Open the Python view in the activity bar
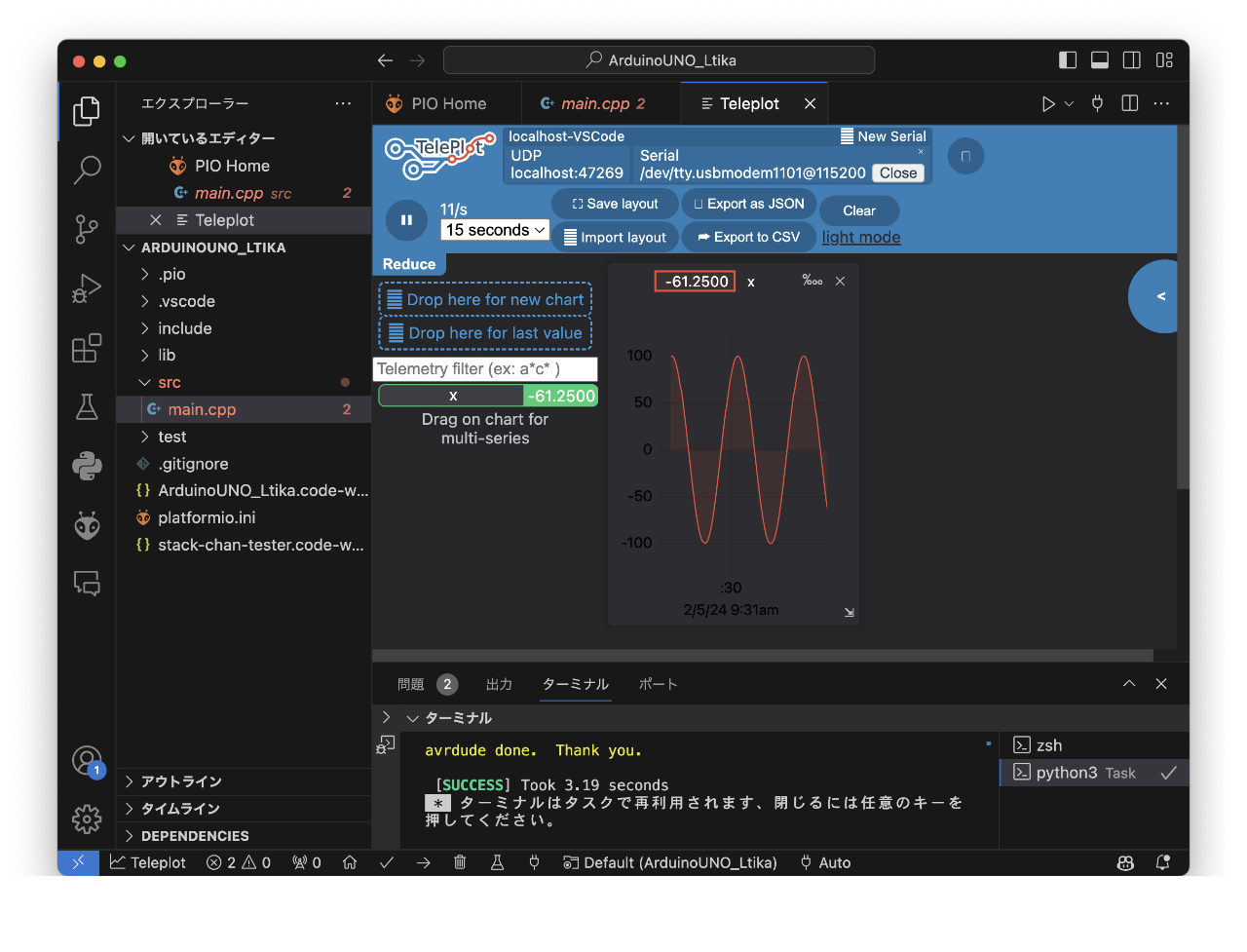The height and width of the screenshot is (952, 1247). point(87,467)
